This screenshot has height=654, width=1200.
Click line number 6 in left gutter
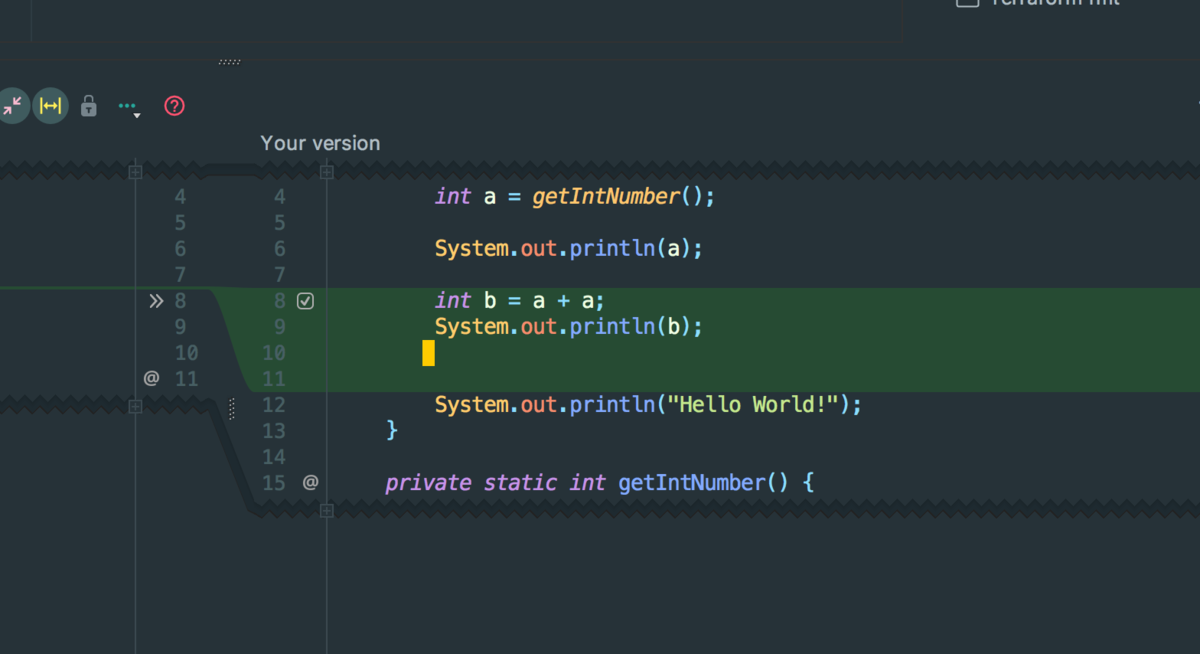pyautogui.click(x=180, y=249)
